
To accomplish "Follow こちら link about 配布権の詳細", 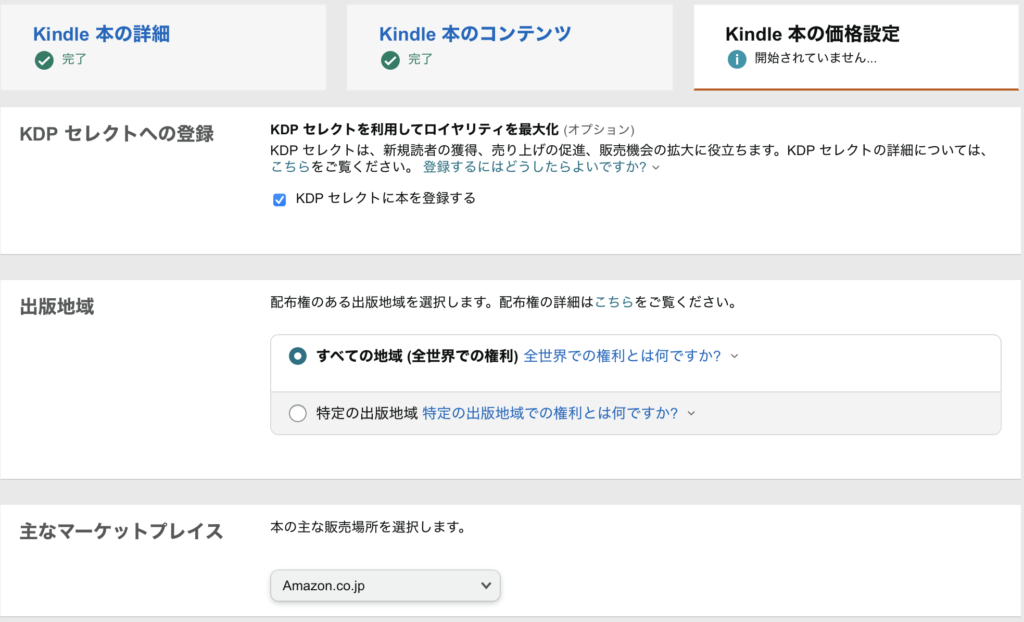I will (x=614, y=301).
